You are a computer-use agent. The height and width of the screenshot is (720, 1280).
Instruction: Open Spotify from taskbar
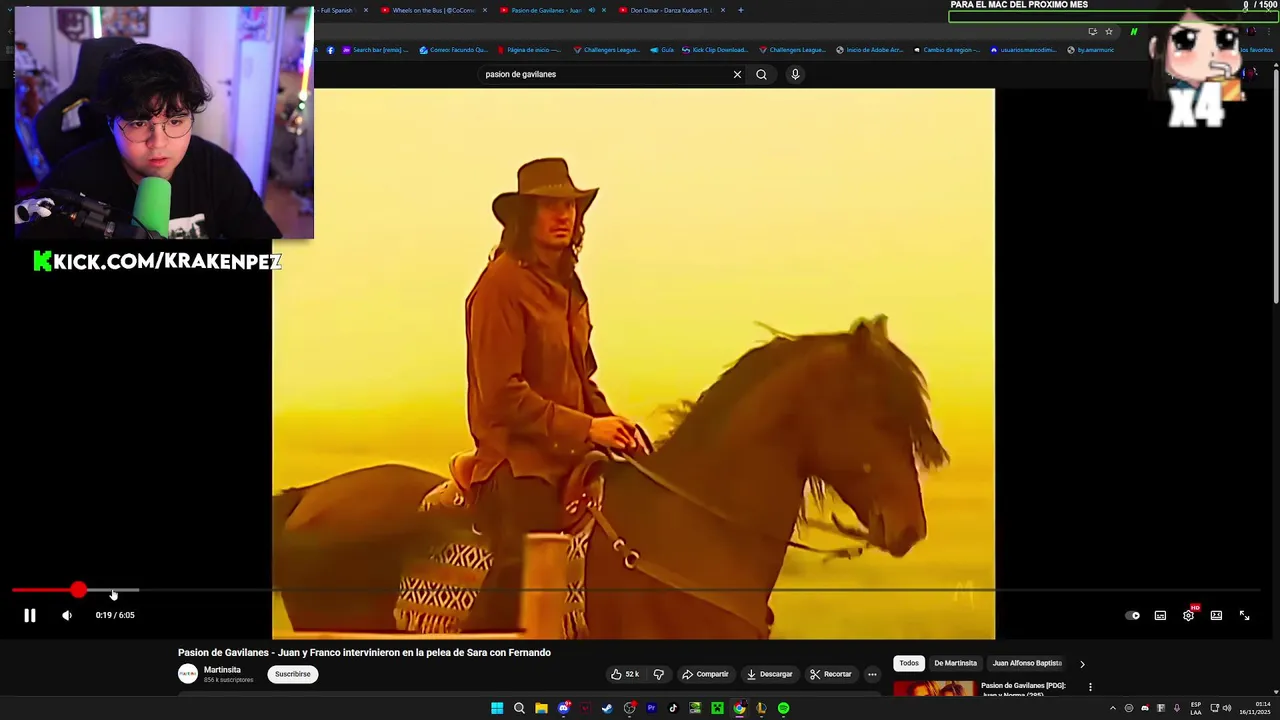point(783,708)
